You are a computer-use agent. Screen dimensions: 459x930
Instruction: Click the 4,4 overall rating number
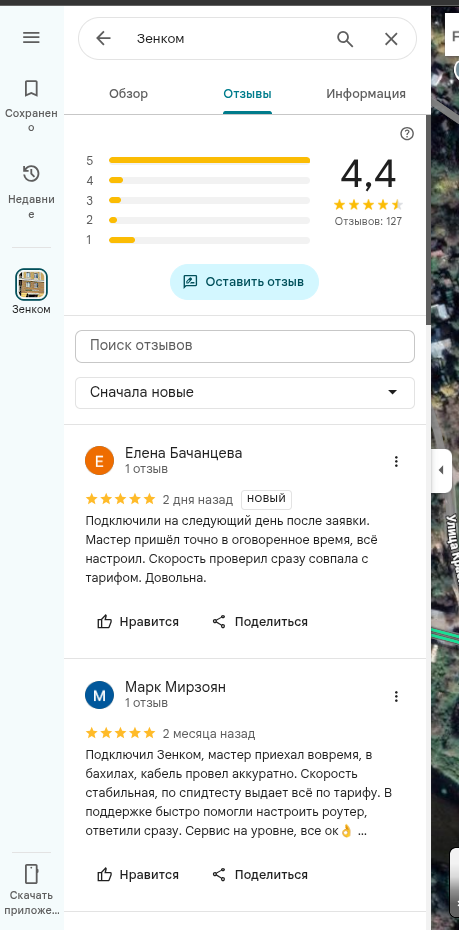tap(368, 174)
